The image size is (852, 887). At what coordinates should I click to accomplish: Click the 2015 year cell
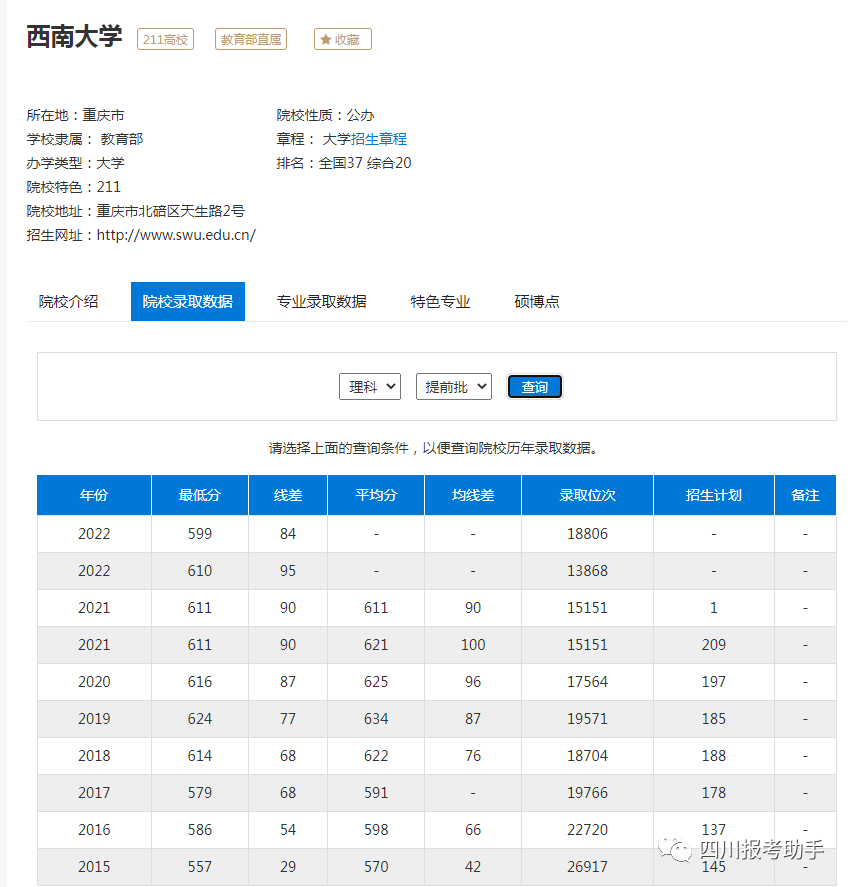[94, 867]
